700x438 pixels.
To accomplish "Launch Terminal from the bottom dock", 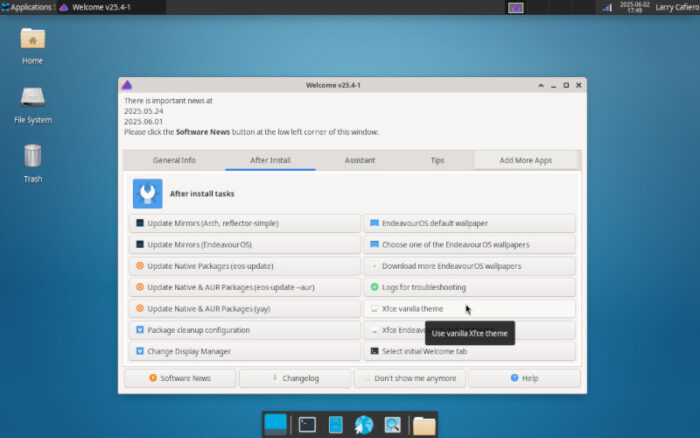I will (x=307, y=425).
